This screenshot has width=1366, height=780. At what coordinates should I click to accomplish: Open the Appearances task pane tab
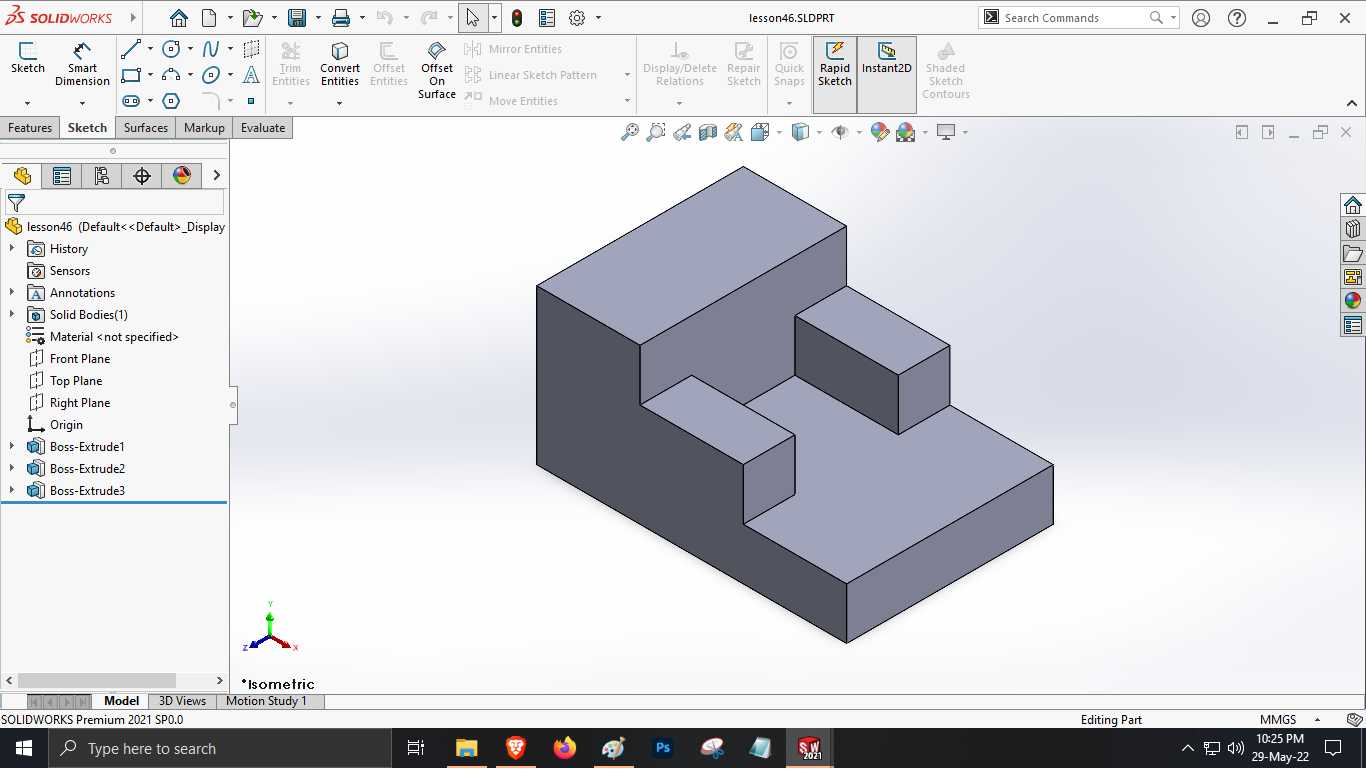pyautogui.click(x=1353, y=300)
